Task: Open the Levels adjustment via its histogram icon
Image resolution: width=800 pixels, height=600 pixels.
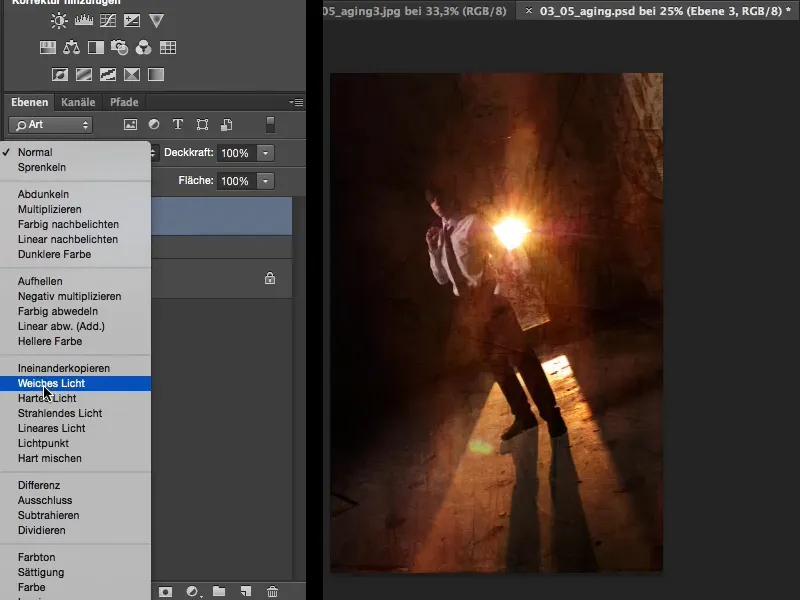Action: pos(84,19)
